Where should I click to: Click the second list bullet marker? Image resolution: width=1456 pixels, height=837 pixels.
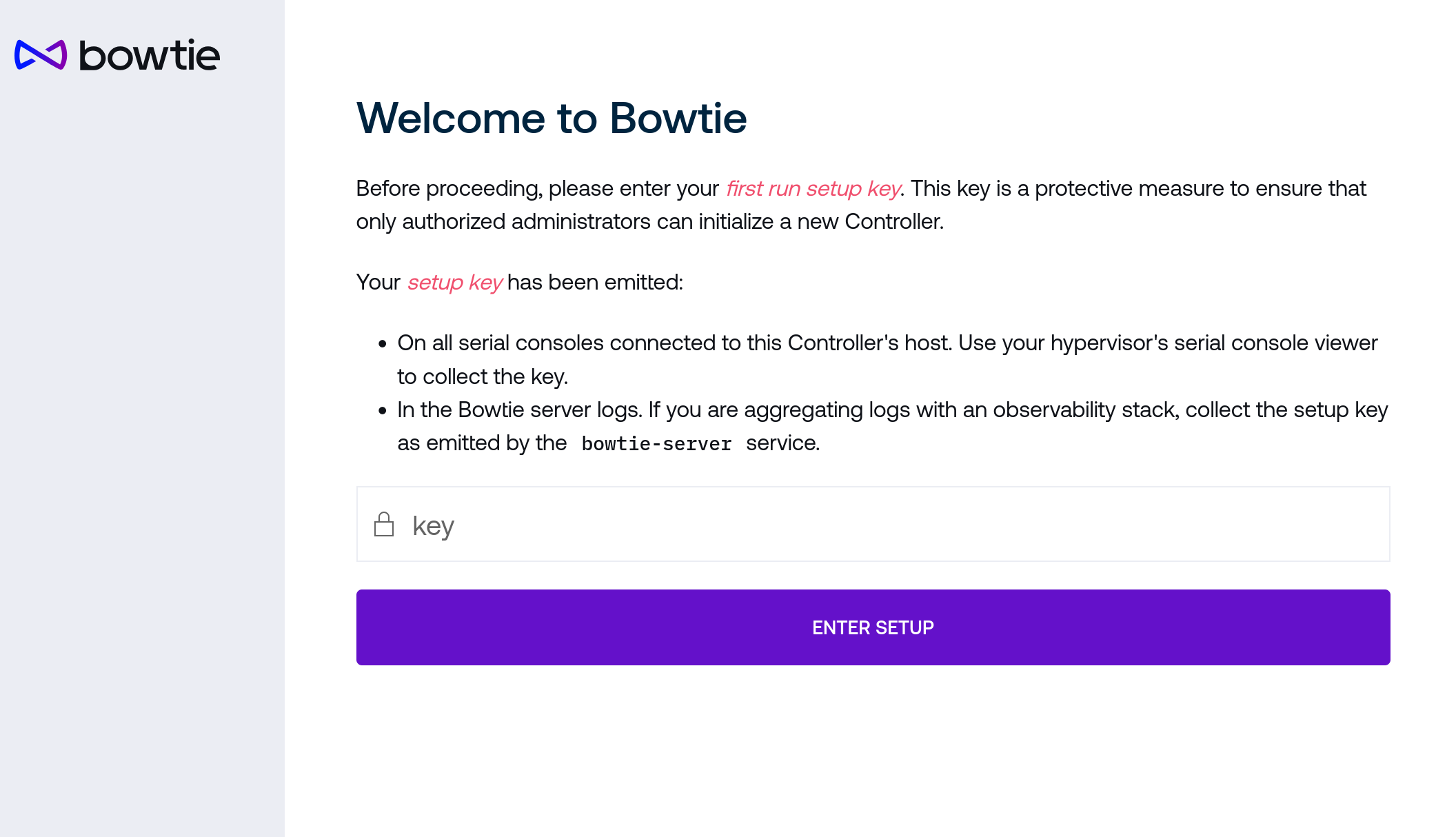[383, 410]
